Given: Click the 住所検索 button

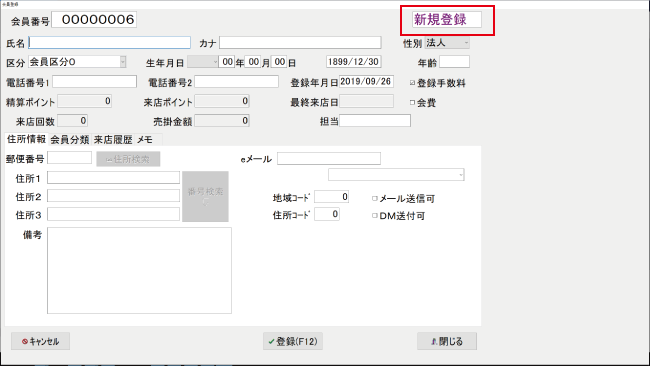Looking at the screenshot, I should pyautogui.click(x=129, y=159).
